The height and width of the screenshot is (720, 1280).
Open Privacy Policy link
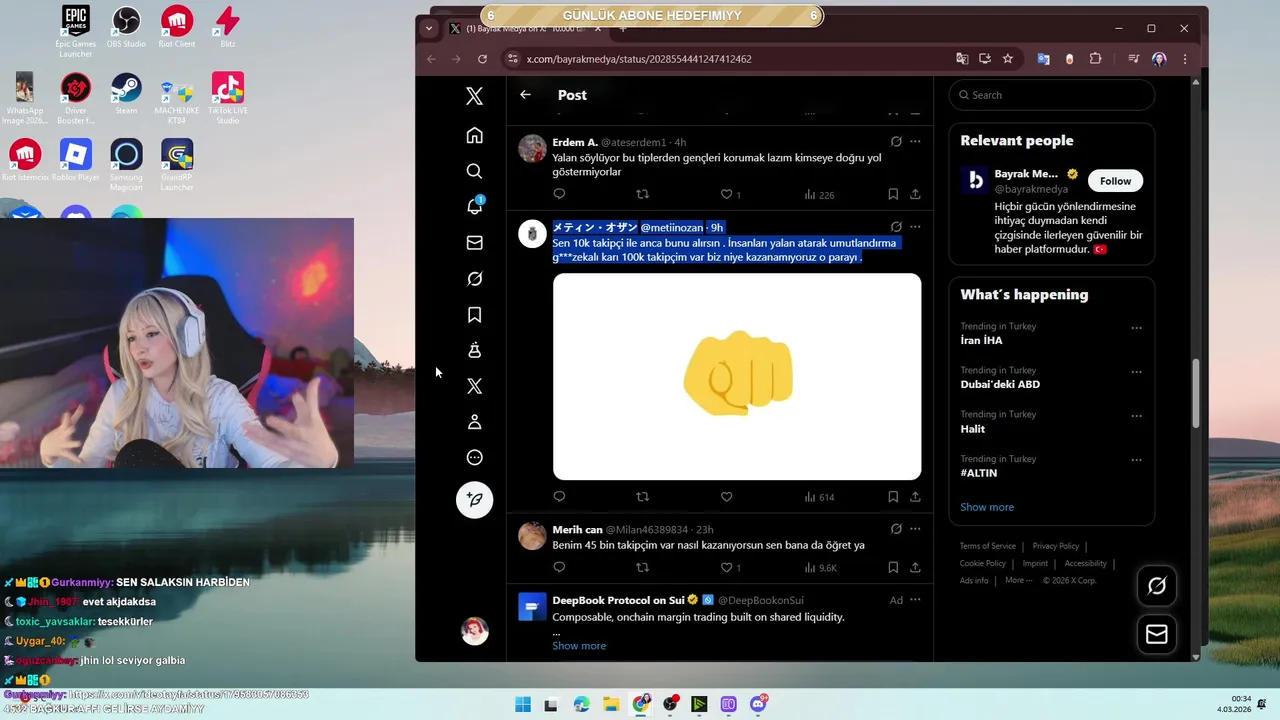pyautogui.click(x=1055, y=546)
